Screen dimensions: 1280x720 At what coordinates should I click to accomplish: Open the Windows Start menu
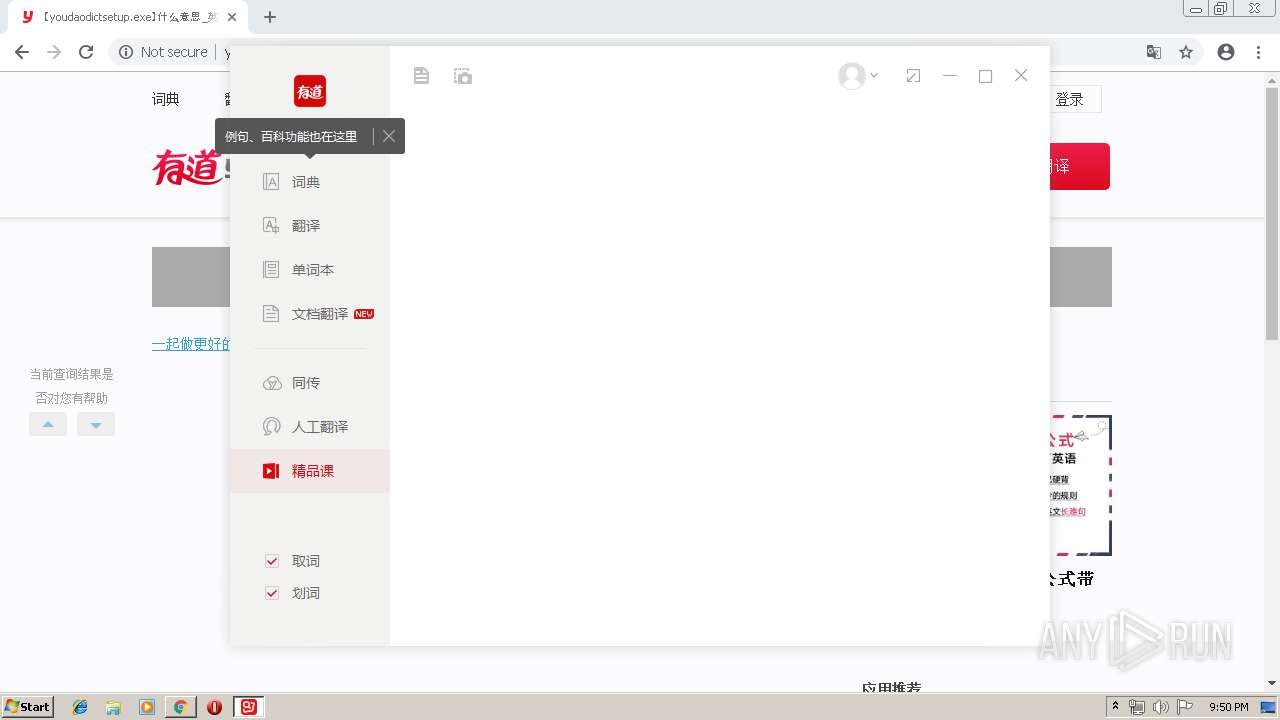[x=27, y=707]
